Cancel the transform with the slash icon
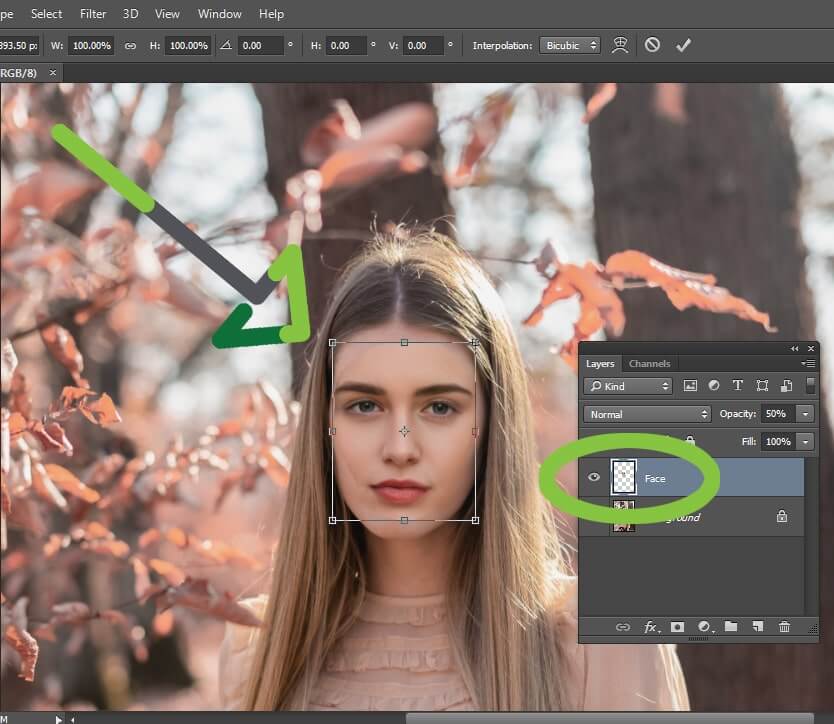 tap(651, 44)
